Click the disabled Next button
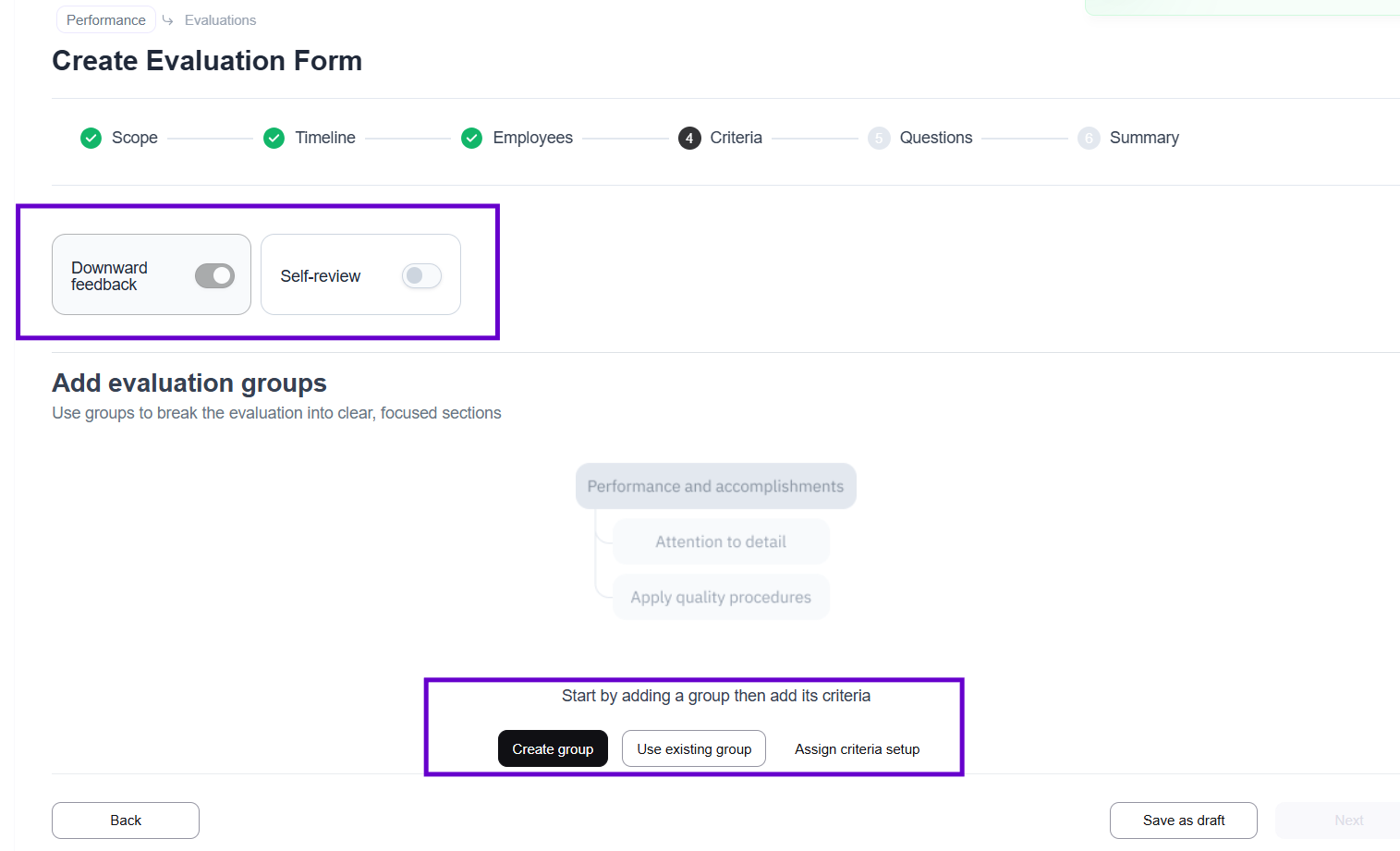 (1347, 820)
